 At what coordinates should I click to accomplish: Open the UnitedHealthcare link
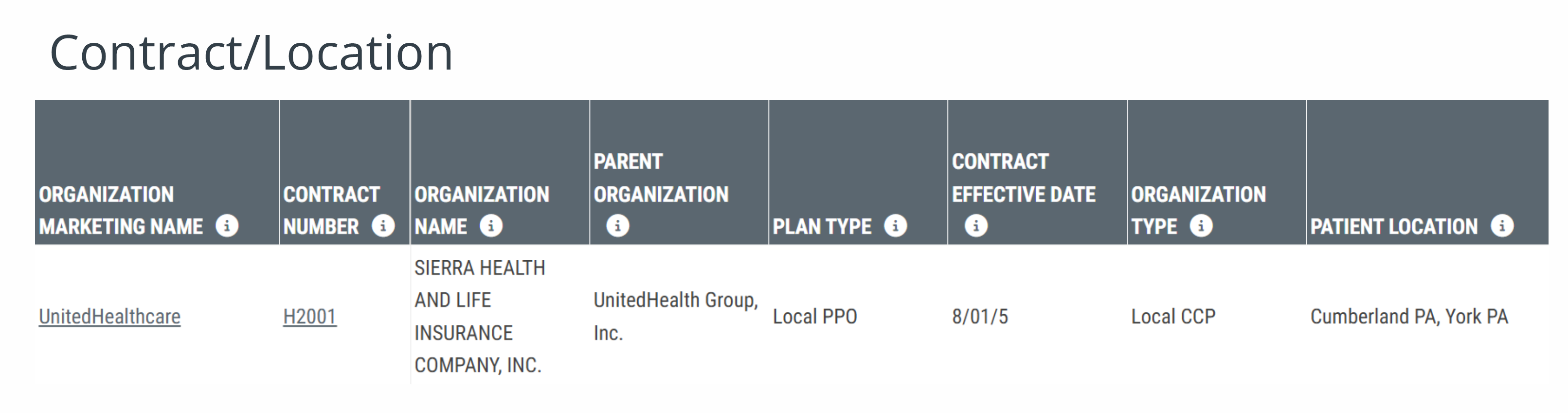pos(109,316)
